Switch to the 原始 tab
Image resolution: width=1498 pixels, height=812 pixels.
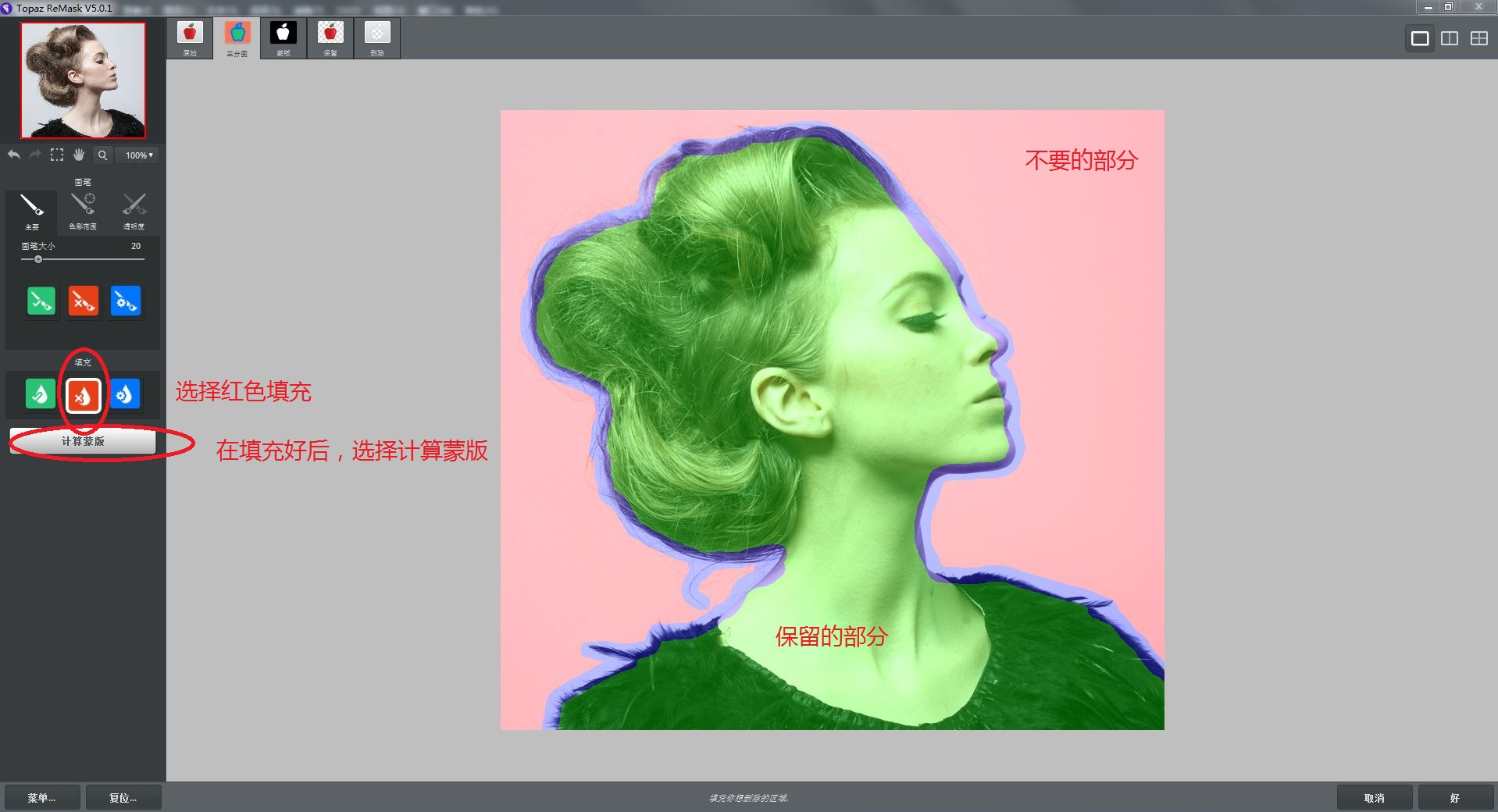coord(189,37)
